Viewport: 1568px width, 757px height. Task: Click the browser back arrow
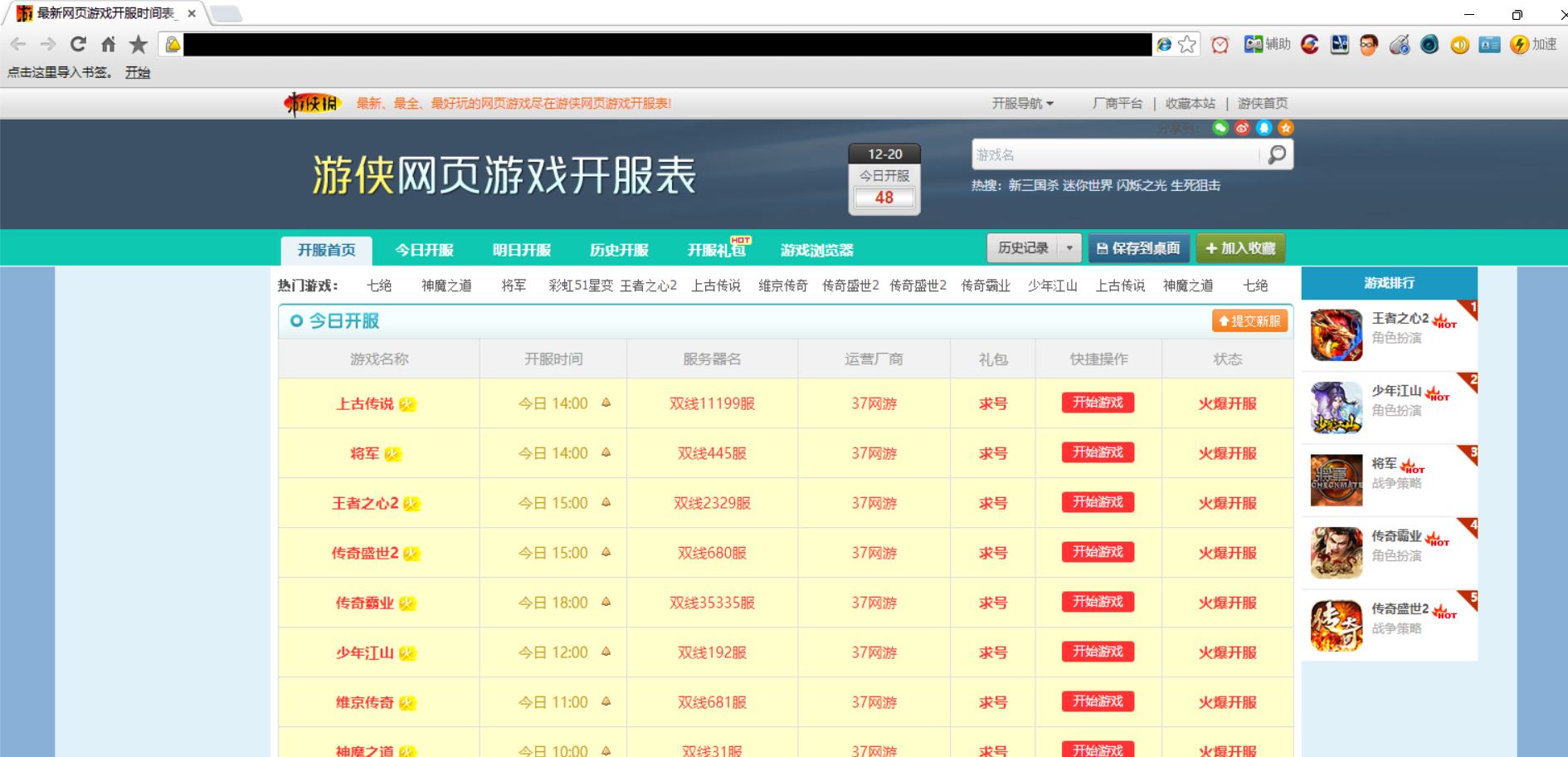click(x=18, y=44)
